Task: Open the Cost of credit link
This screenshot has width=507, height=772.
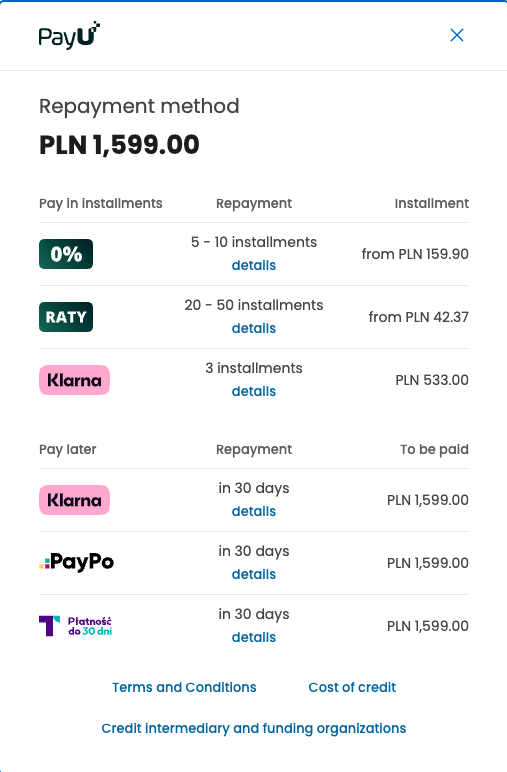Action: coord(352,687)
